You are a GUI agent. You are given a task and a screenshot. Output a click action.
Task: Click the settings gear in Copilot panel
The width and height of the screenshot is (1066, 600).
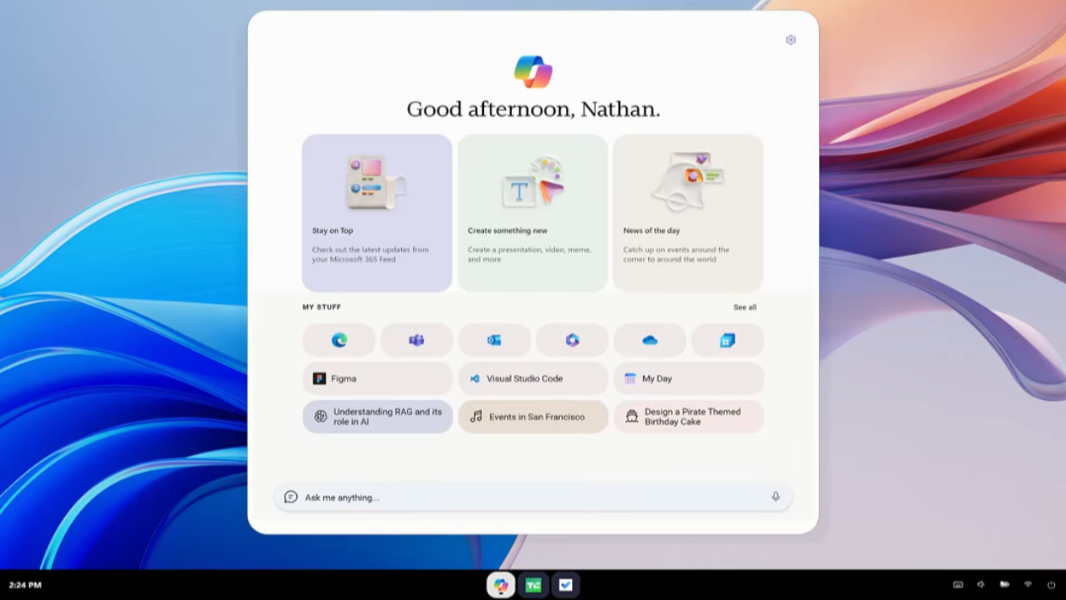point(791,40)
